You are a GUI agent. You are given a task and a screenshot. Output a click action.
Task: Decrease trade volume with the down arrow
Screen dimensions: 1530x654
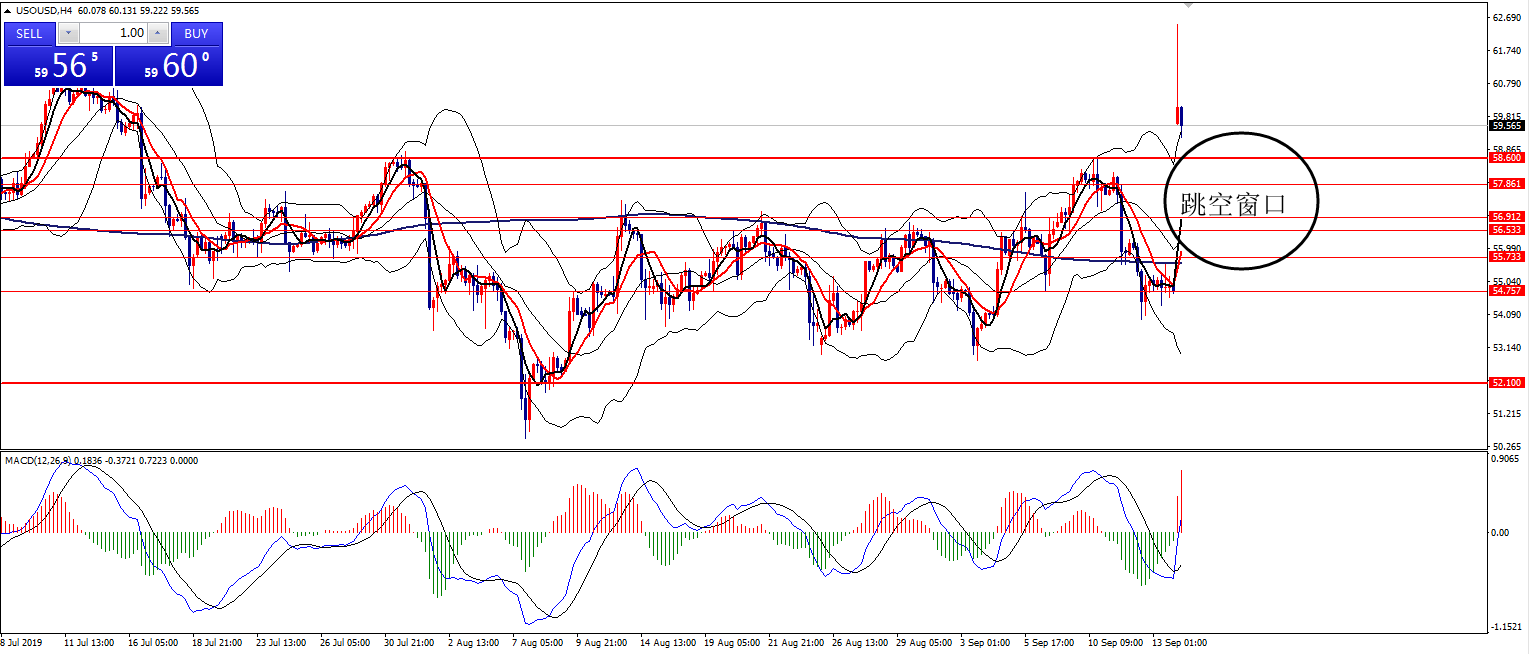68,33
